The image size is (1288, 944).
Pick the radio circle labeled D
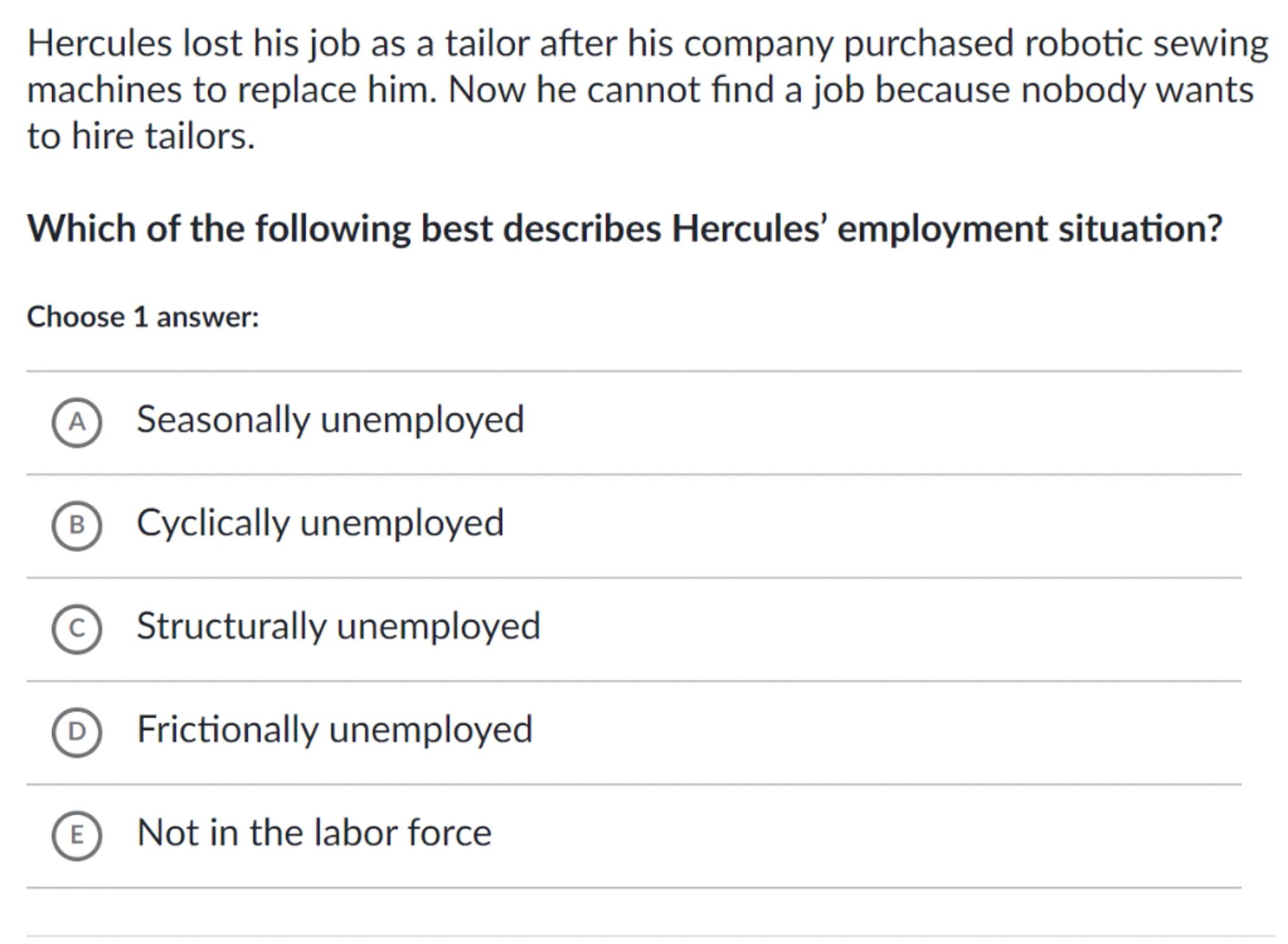click(77, 731)
